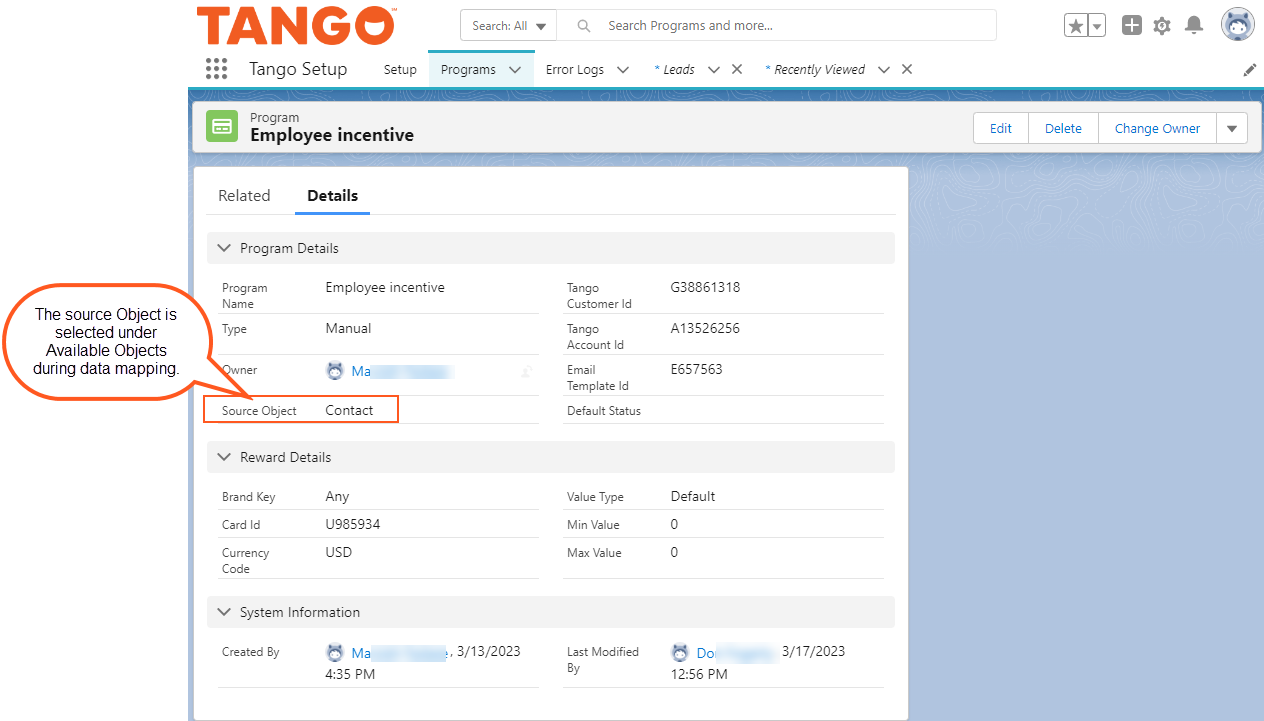Click the Edit button

(x=1000, y=128)
